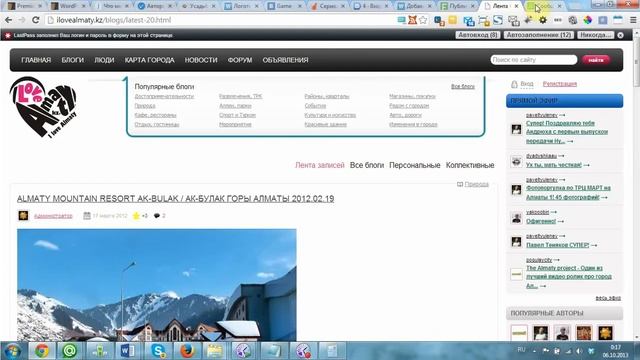Open the ЛЮДИ menu item

point(104,60)
